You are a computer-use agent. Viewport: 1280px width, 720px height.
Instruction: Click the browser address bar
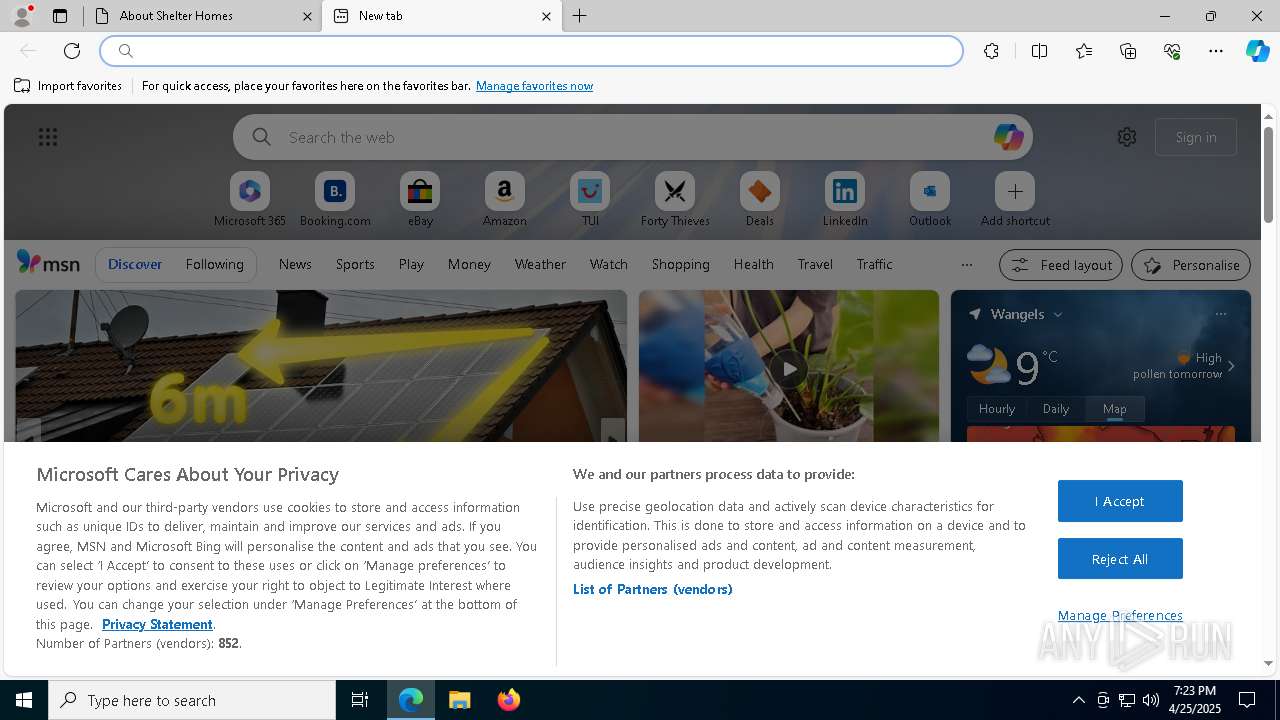[531, 51]
